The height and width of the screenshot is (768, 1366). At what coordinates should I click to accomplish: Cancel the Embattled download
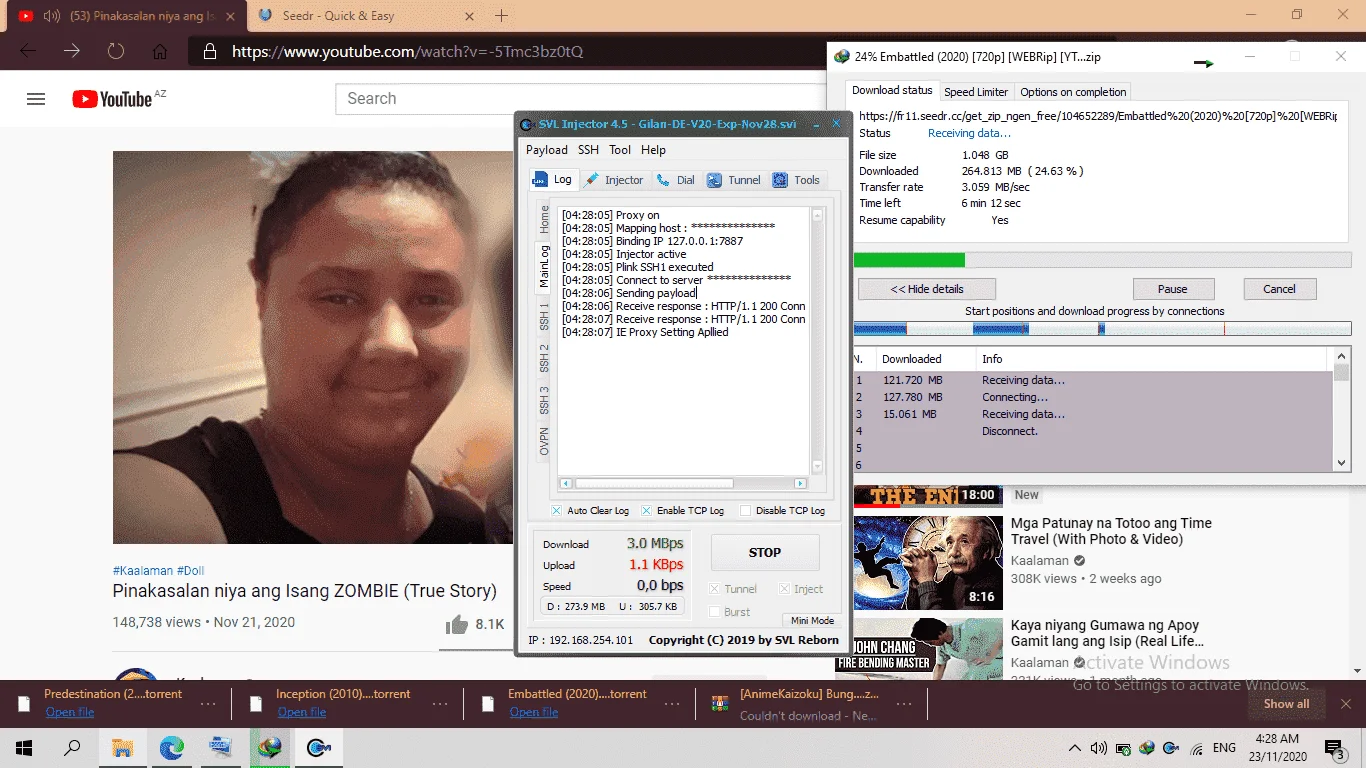[1280, 289]
